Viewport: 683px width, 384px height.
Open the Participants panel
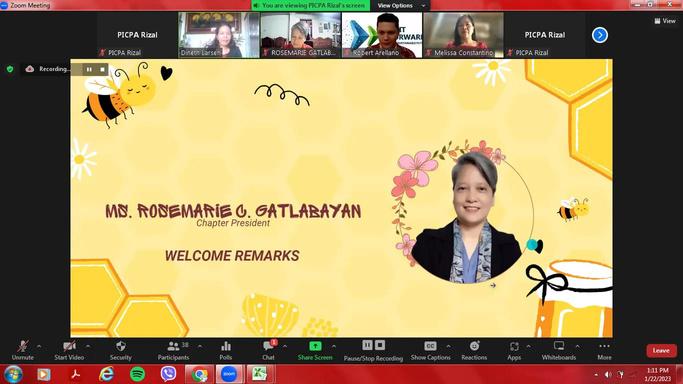[x=173, y=350]
